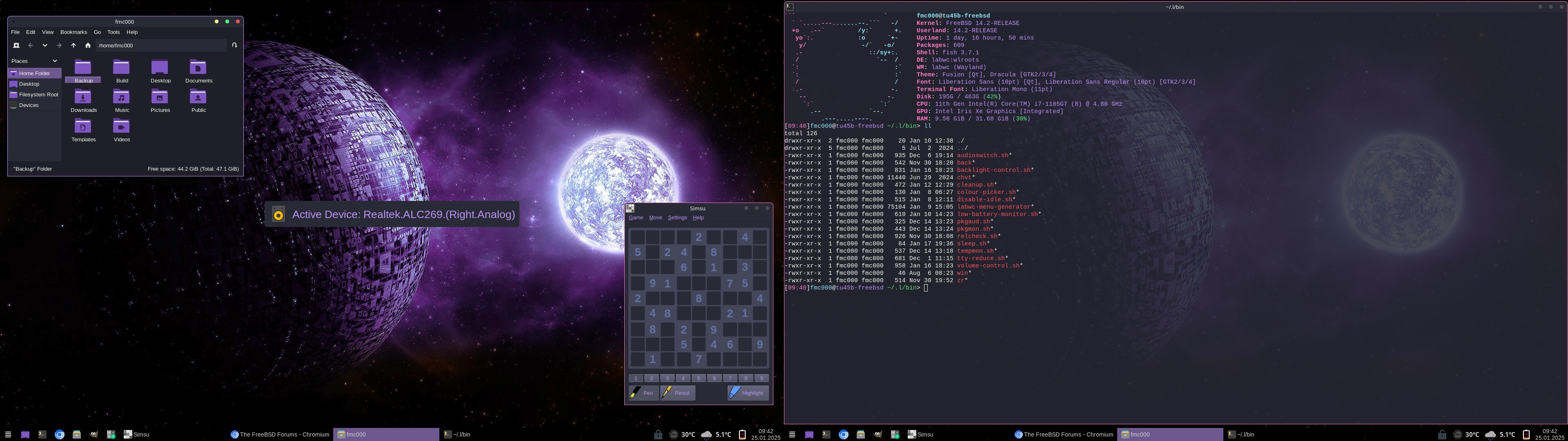Click labwc-menu-generator in terminal listing

pos(993,207)
